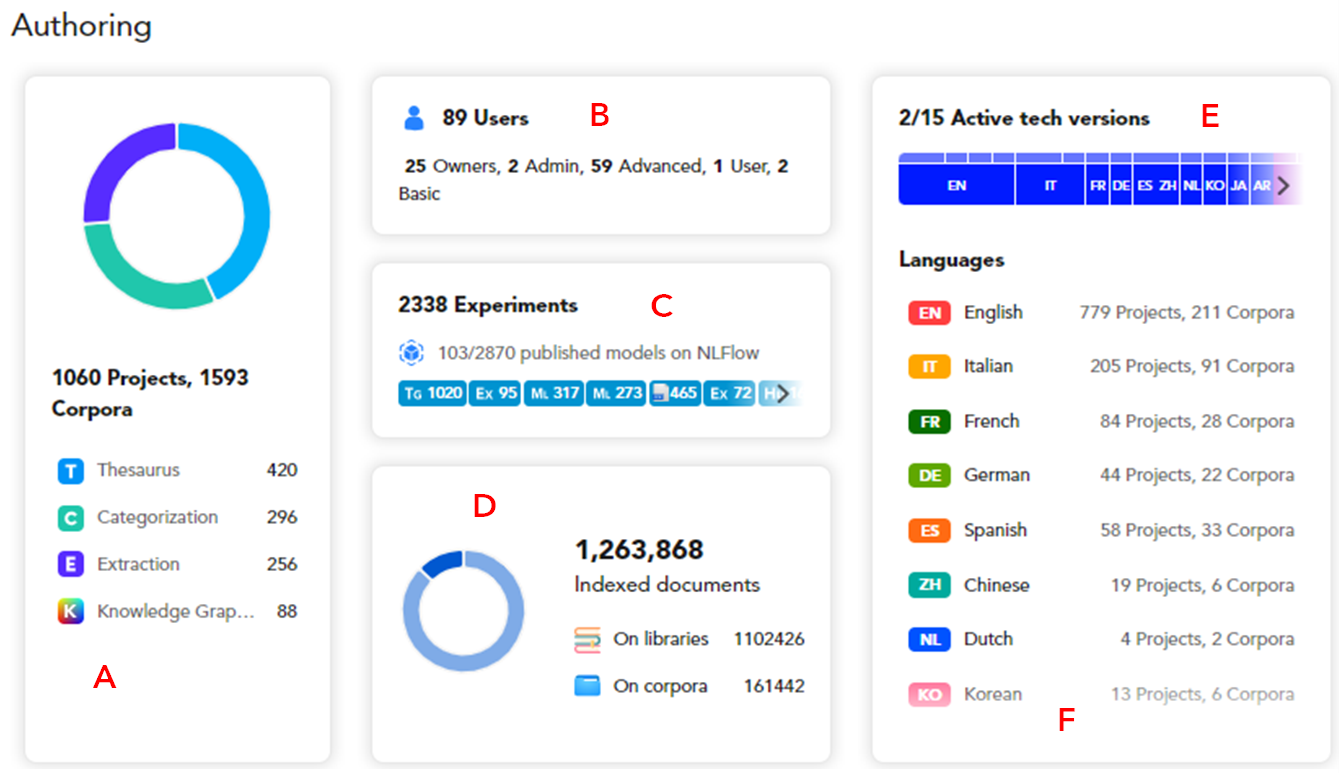Click the Knowledge Graph K icon
This screenshot has width=1339, height=773.
coord(70,612)
